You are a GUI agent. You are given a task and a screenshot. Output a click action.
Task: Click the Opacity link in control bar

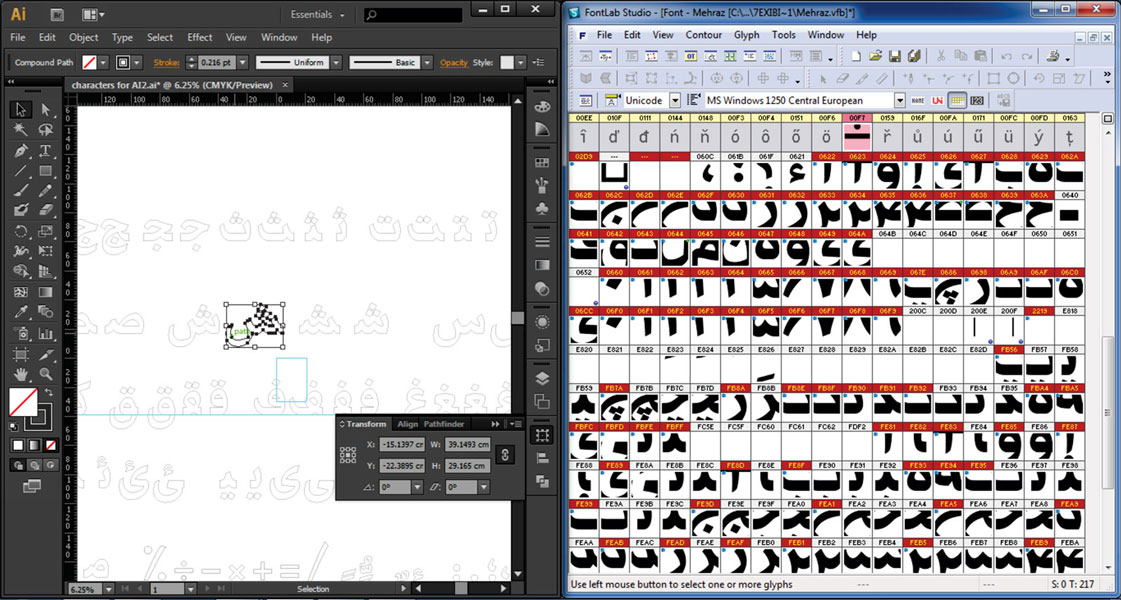[x=454, y=63]
